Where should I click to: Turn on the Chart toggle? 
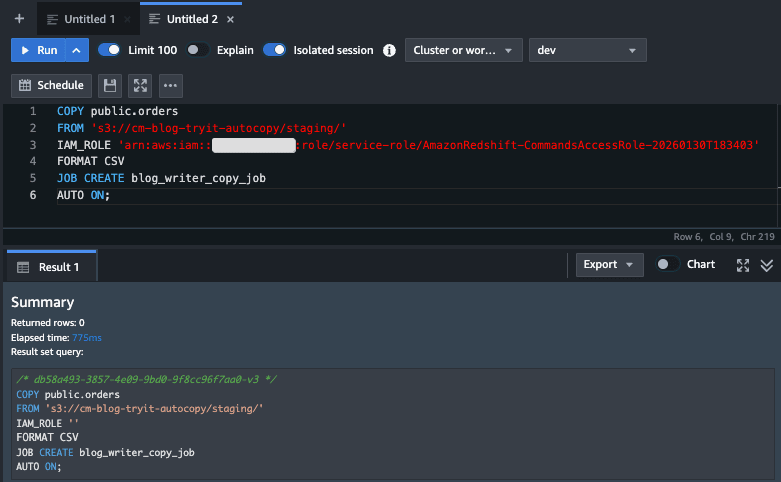pyautogui.click(x=667, y=264)
